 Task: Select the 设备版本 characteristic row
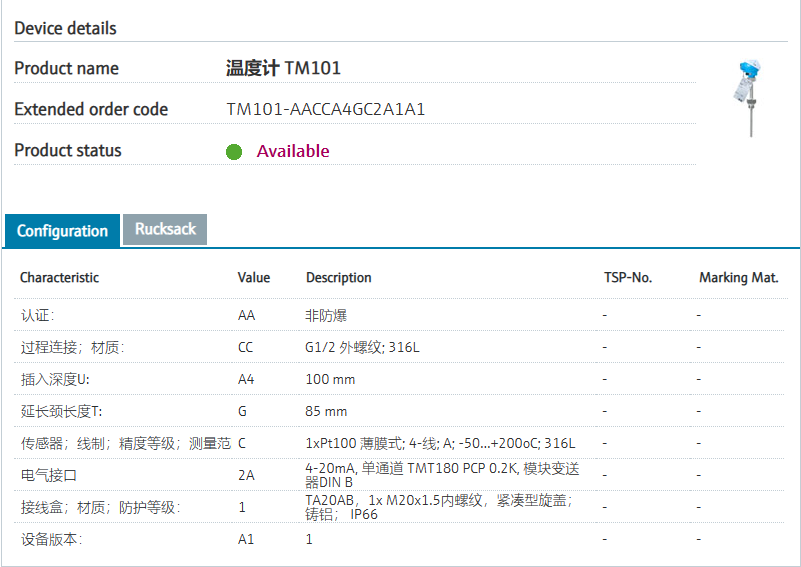[52, 539]
